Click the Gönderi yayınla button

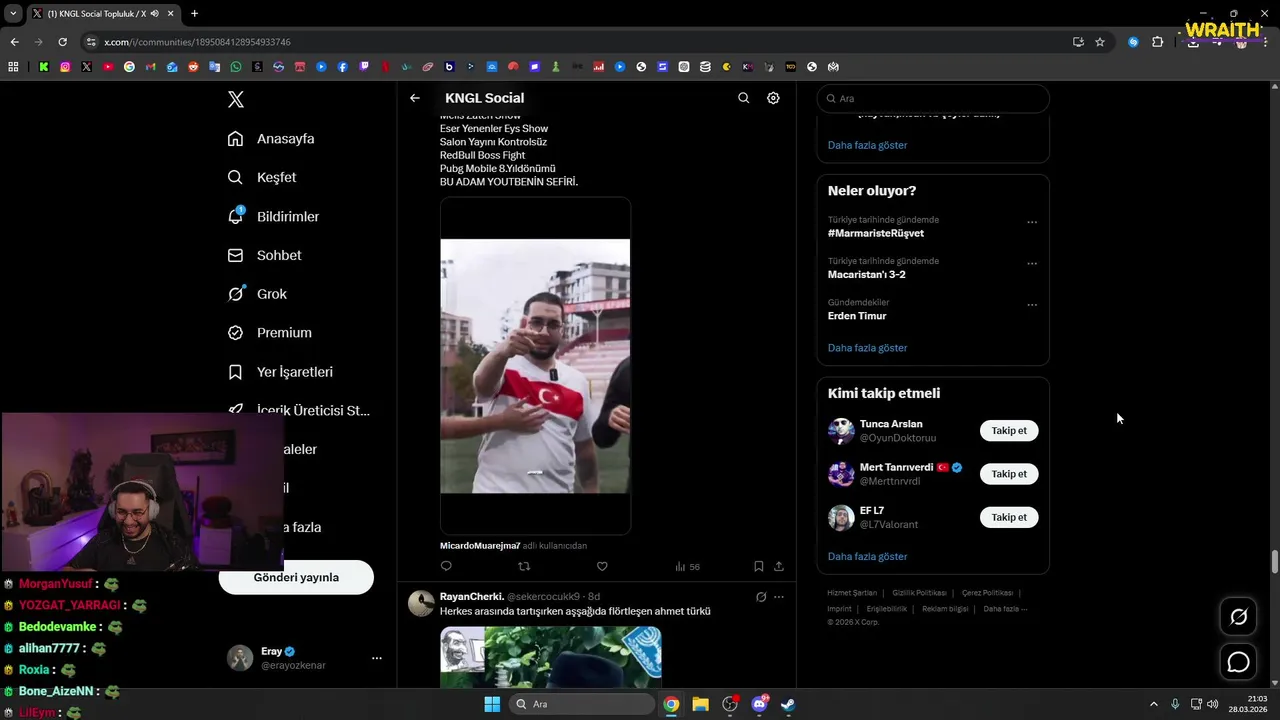point(296,577)
